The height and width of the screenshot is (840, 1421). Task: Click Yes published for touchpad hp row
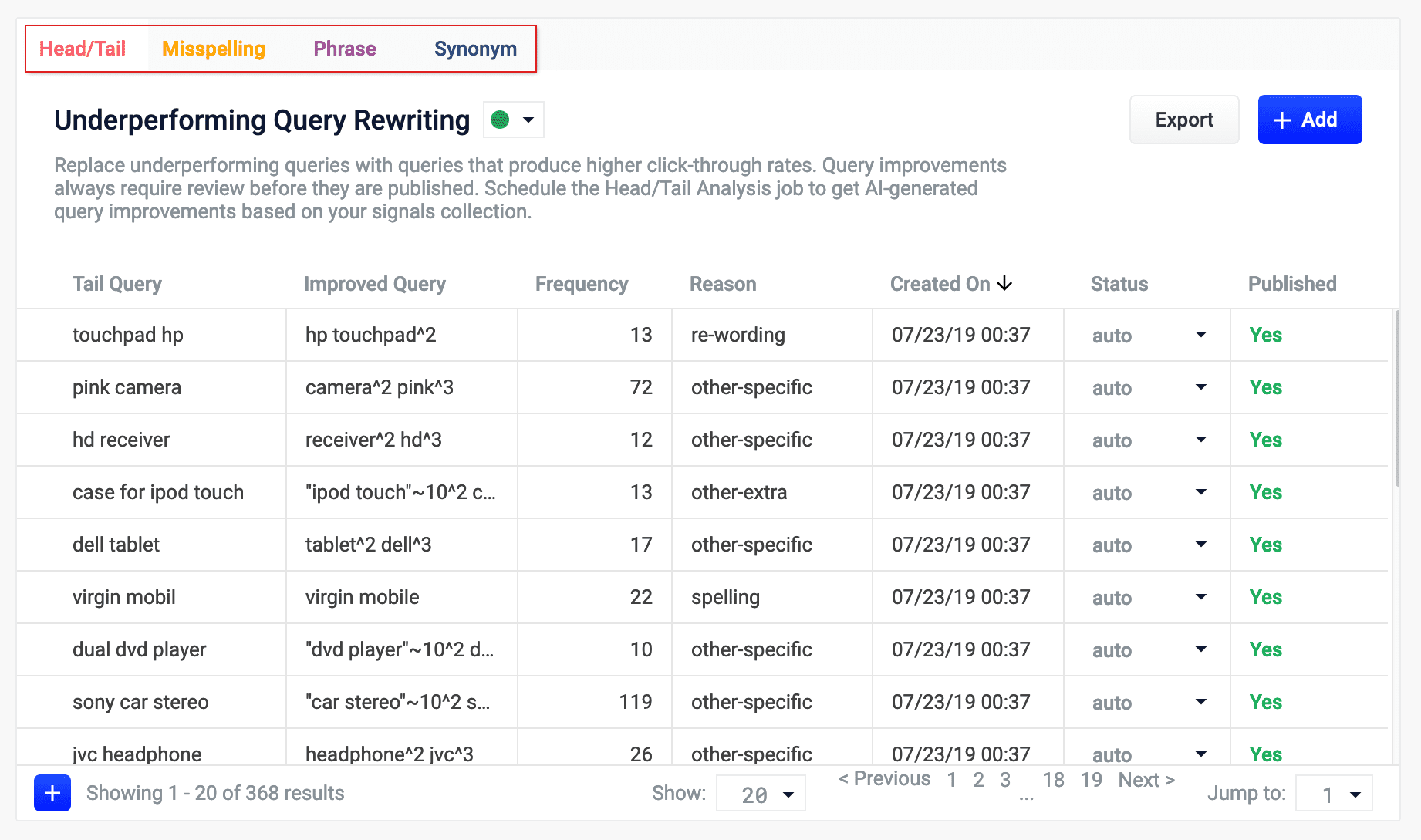(x=1265, y=335)
